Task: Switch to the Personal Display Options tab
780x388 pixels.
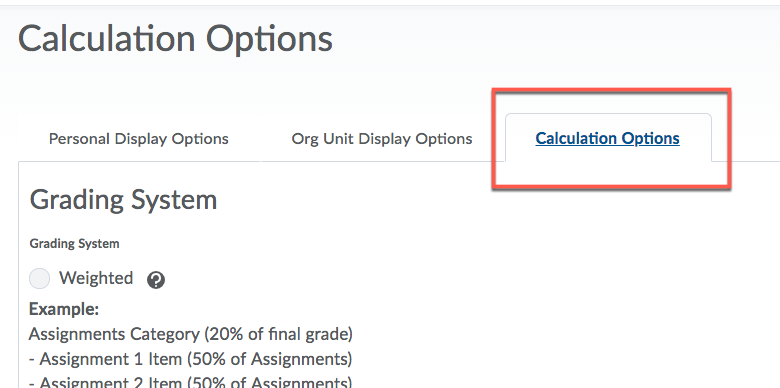Action: (139, 138)
